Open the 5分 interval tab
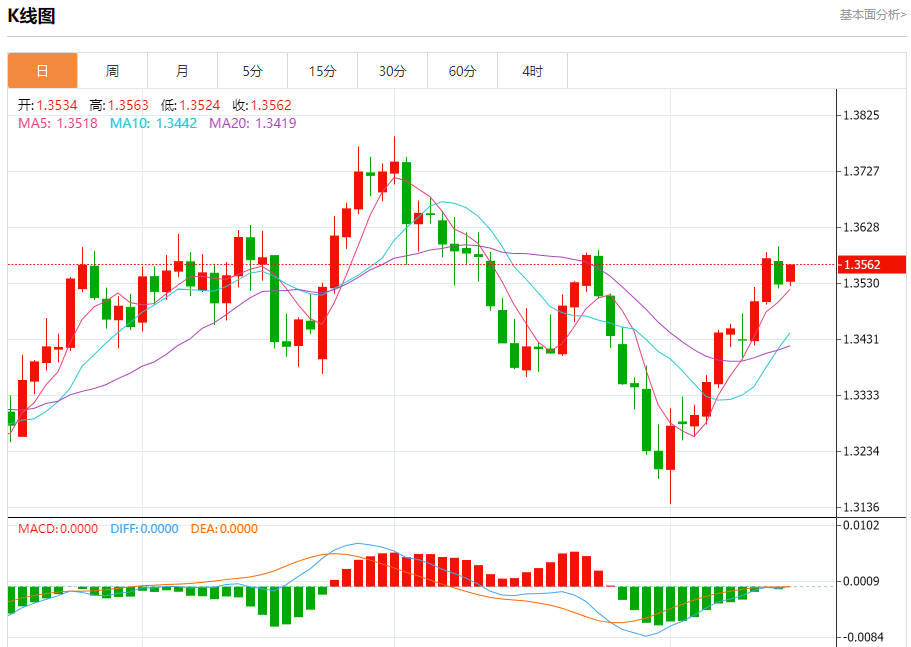The width and height of the screenshot is (911, 647). [x=253, y=71]
